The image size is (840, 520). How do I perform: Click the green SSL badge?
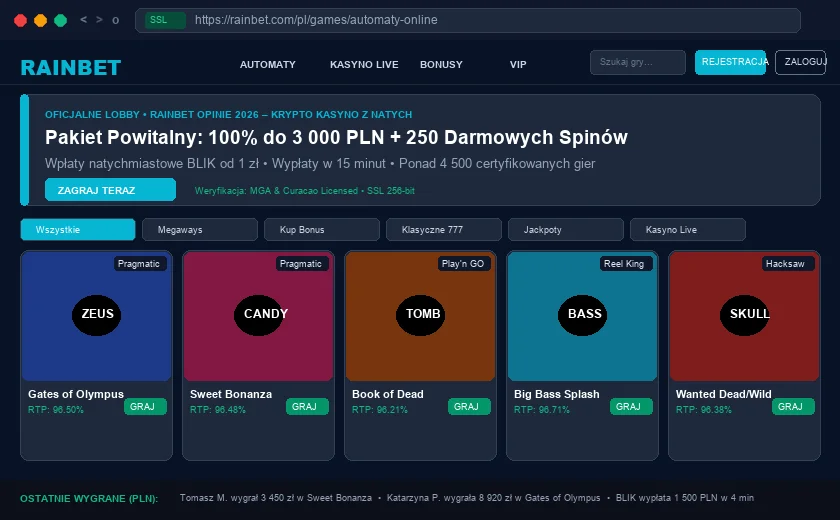tap(165, 20)
